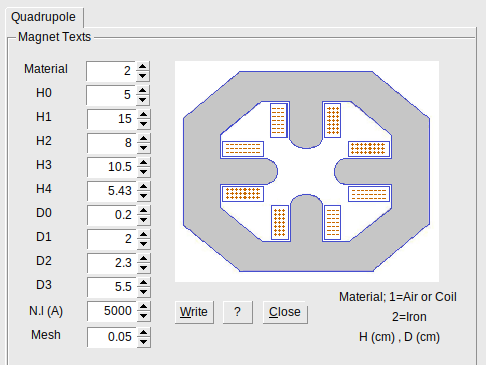Increase the H3 value with up arrow
Image resolution: width=486 pixels, height=365 pixels.
pos(143,162)
